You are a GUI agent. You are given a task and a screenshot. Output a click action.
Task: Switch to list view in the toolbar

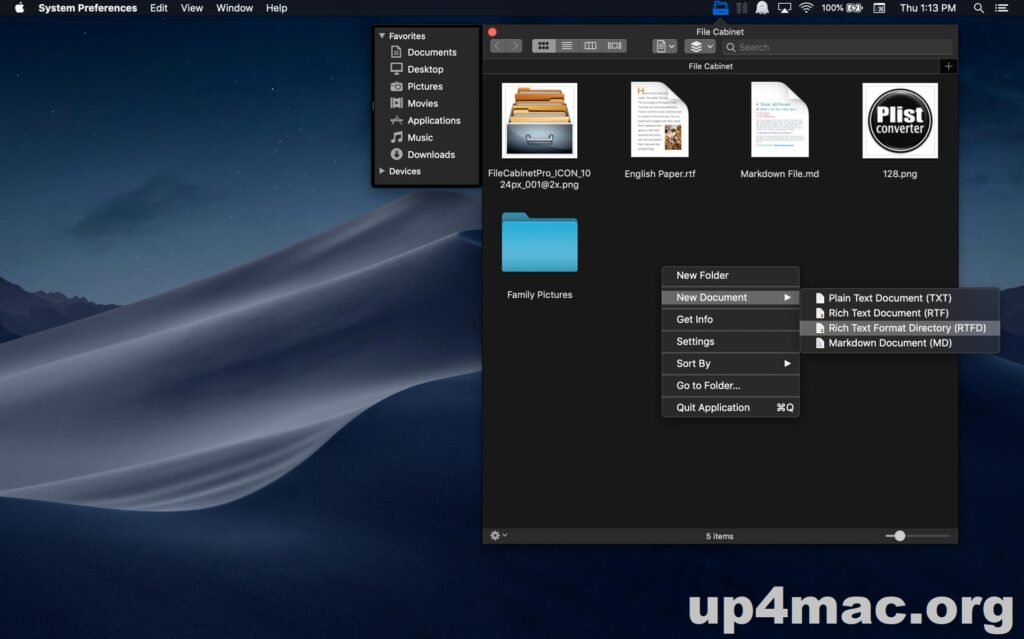pyautogui.click(x=566, y=45)
